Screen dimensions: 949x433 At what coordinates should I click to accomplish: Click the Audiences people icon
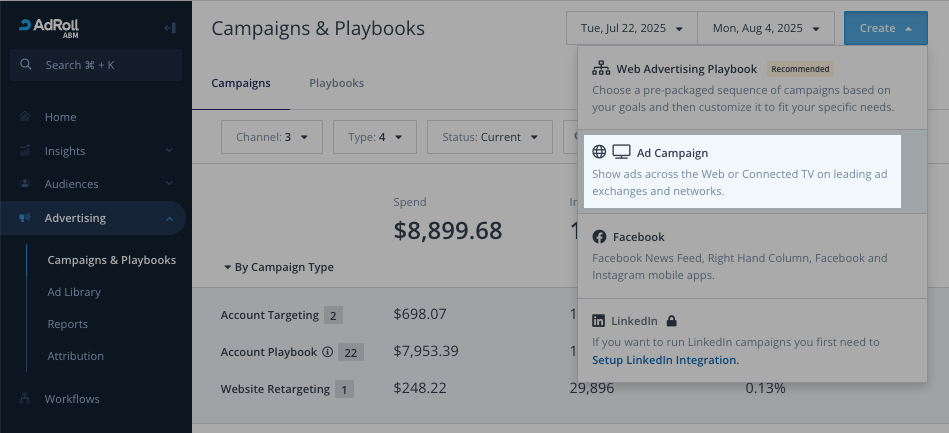(x=24, y=184)
